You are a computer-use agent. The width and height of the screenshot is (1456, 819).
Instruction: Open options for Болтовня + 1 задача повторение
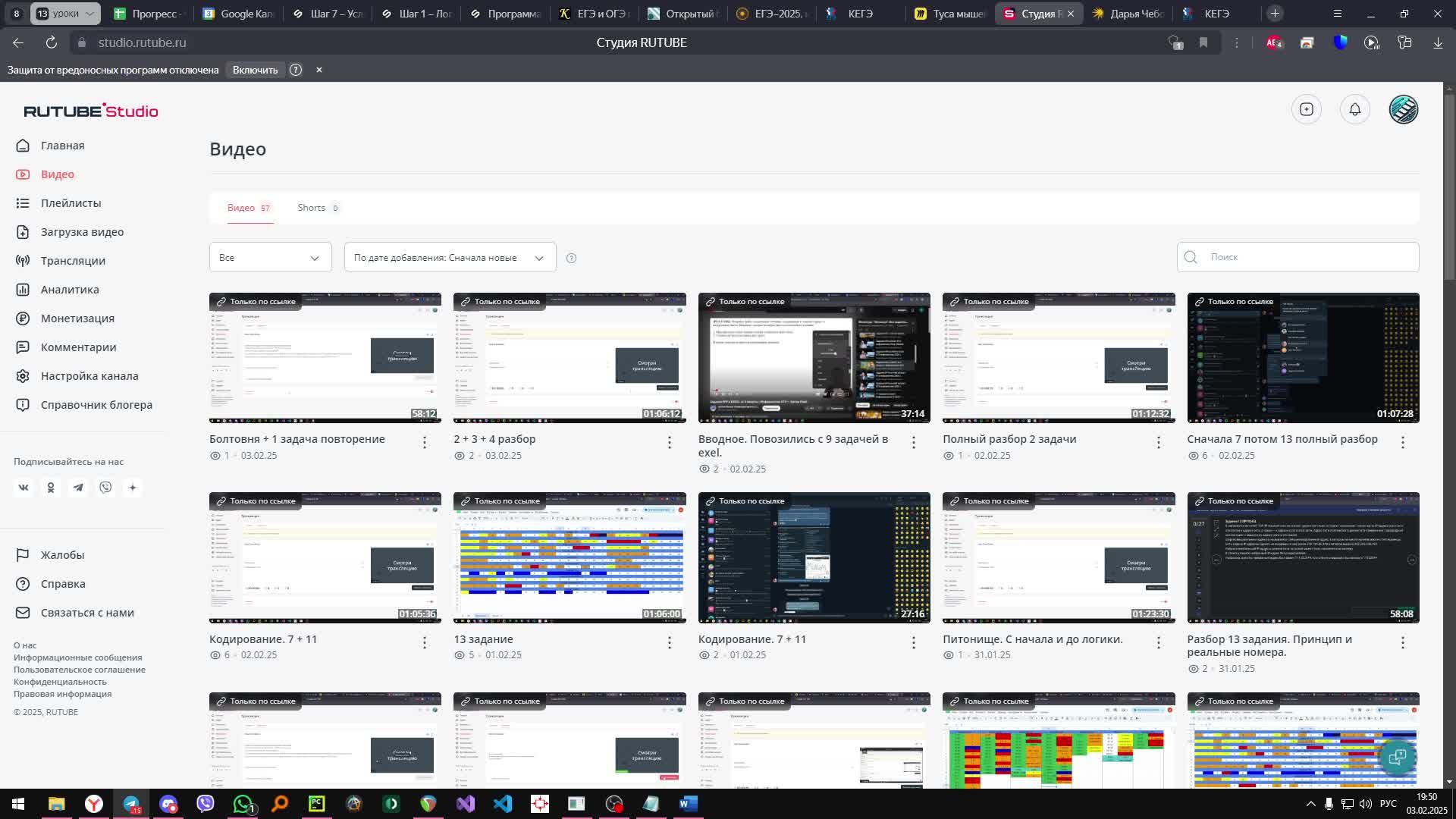point(425,442)
